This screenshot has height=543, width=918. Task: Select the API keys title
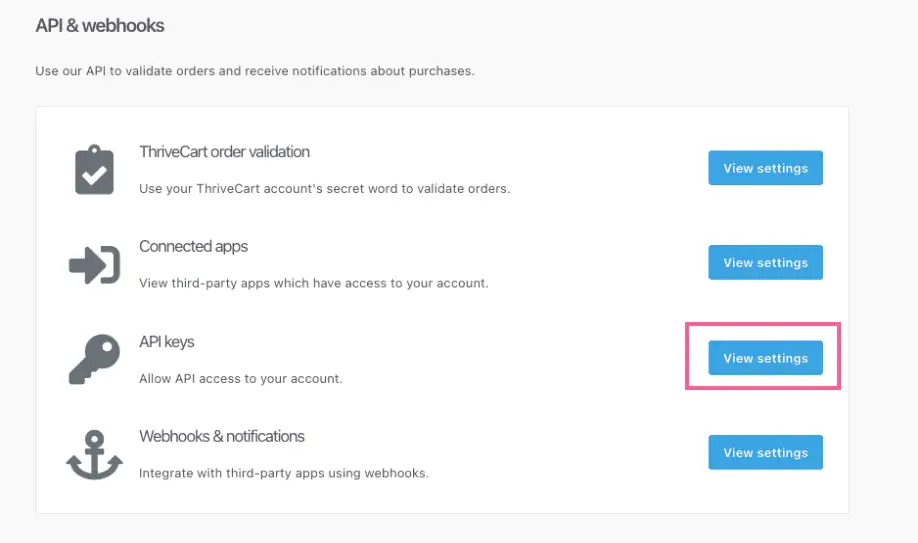coord(166,341)
